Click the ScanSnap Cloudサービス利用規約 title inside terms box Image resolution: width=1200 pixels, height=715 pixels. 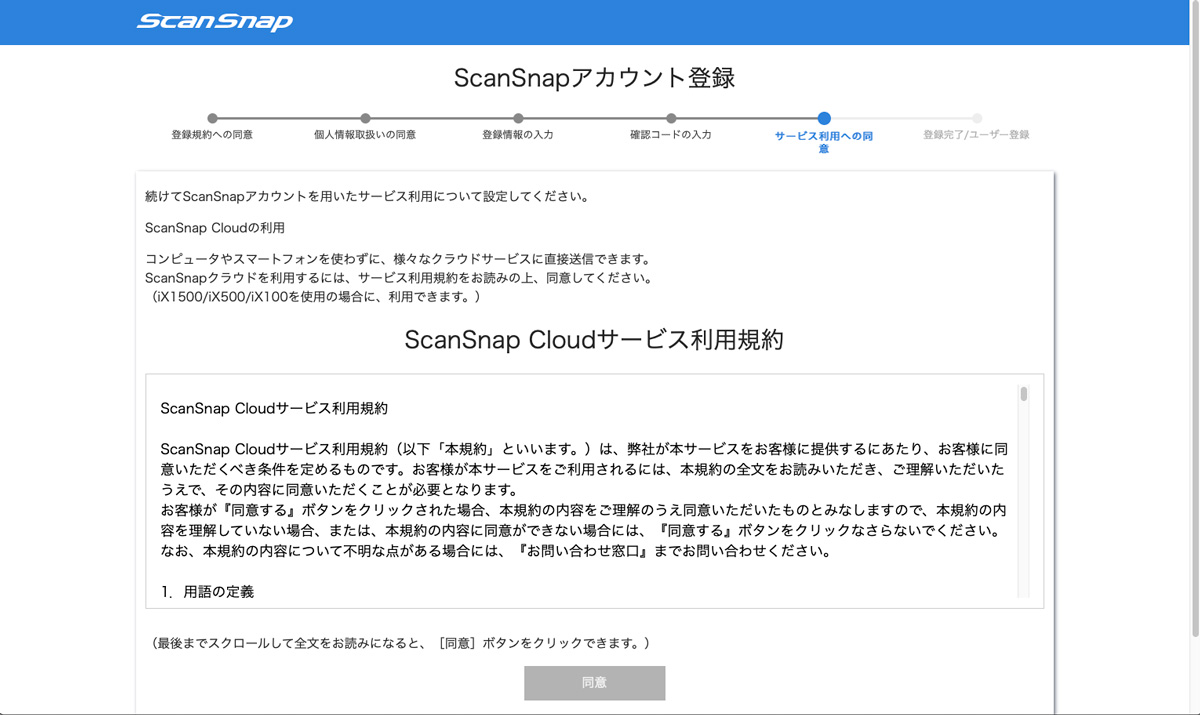pos(274,409)
